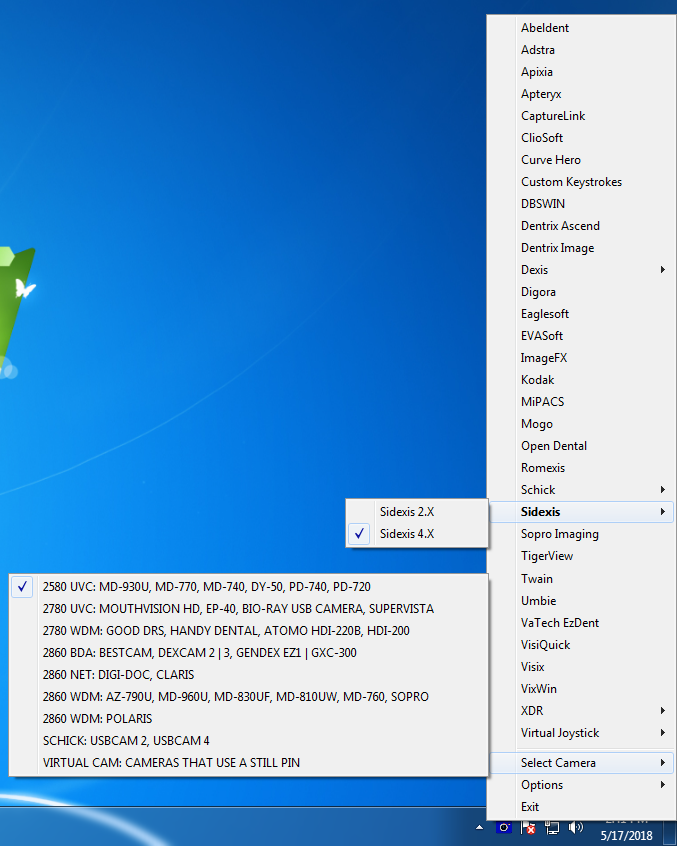677x846 pixels.
Task: Select Visix menu item
Action: click(x=582, y=666)
